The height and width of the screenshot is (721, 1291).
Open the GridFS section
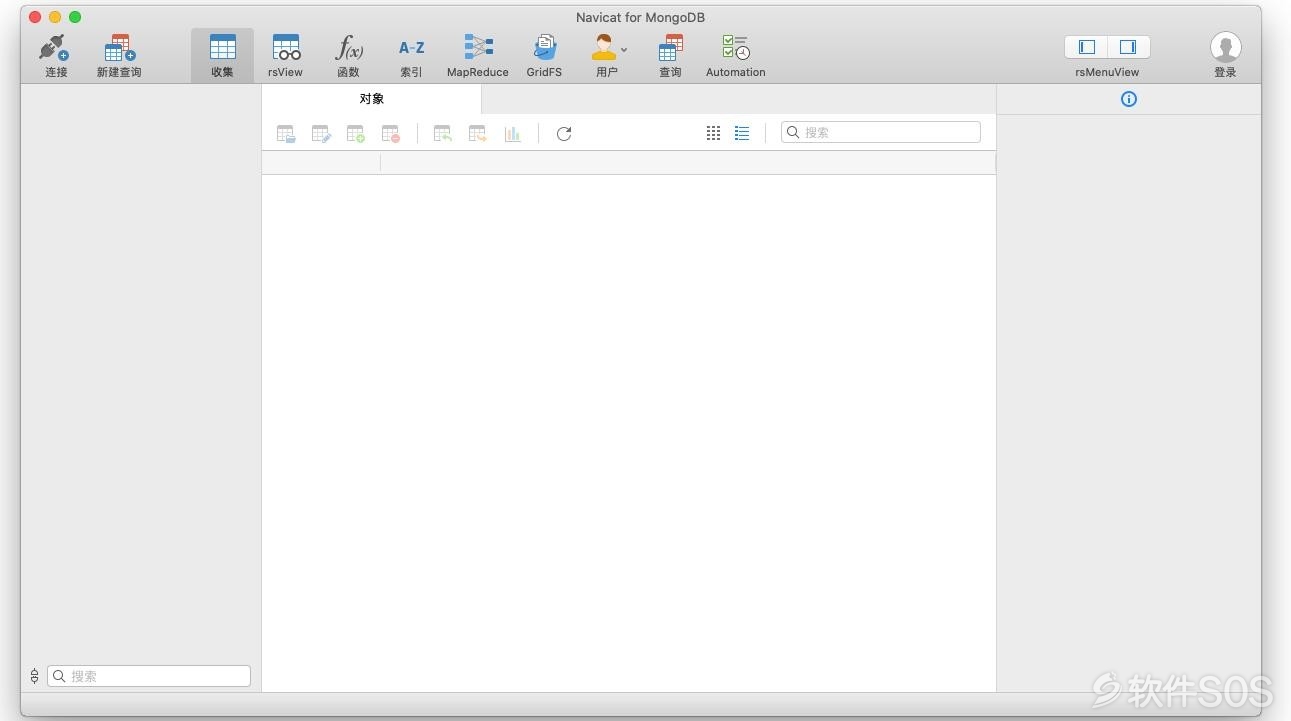[x=544, y=55]
